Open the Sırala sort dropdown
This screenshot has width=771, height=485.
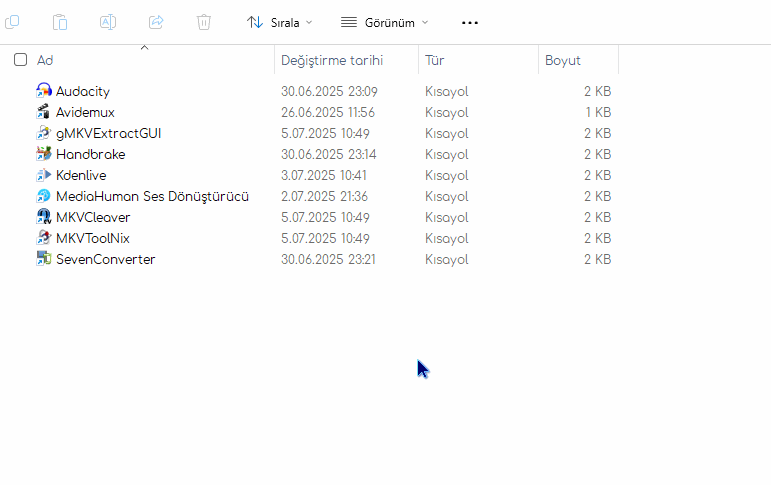[279, 23]
